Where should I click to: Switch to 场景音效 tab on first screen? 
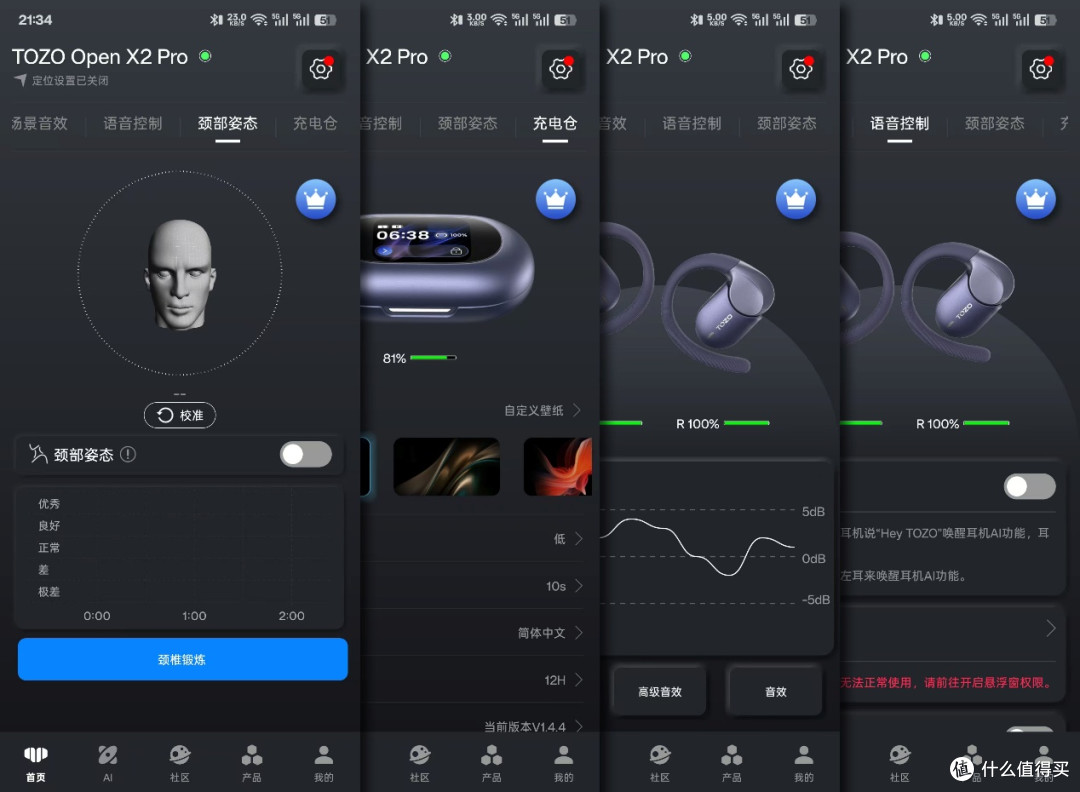(x=39, y=123)
